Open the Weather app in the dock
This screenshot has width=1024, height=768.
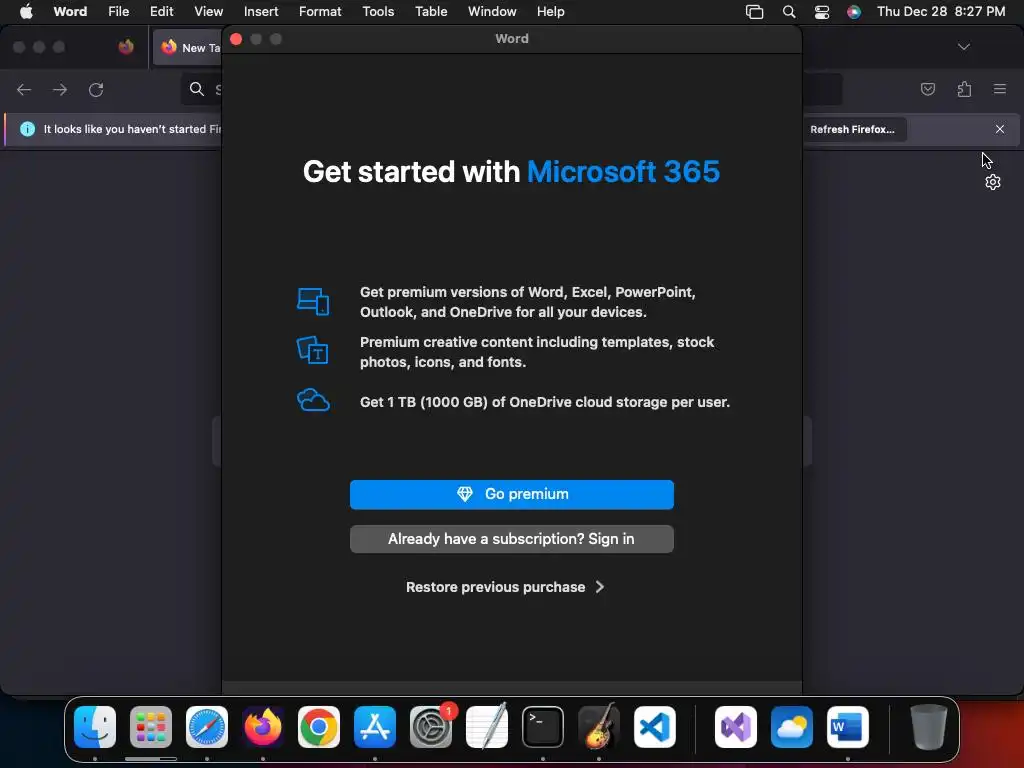[x=792, y=726]
